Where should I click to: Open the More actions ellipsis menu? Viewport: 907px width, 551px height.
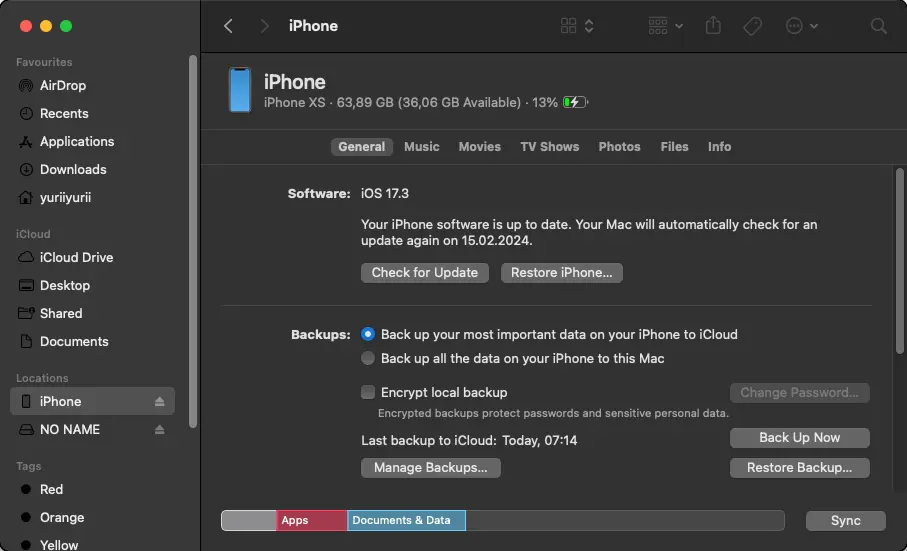[801, 26]
